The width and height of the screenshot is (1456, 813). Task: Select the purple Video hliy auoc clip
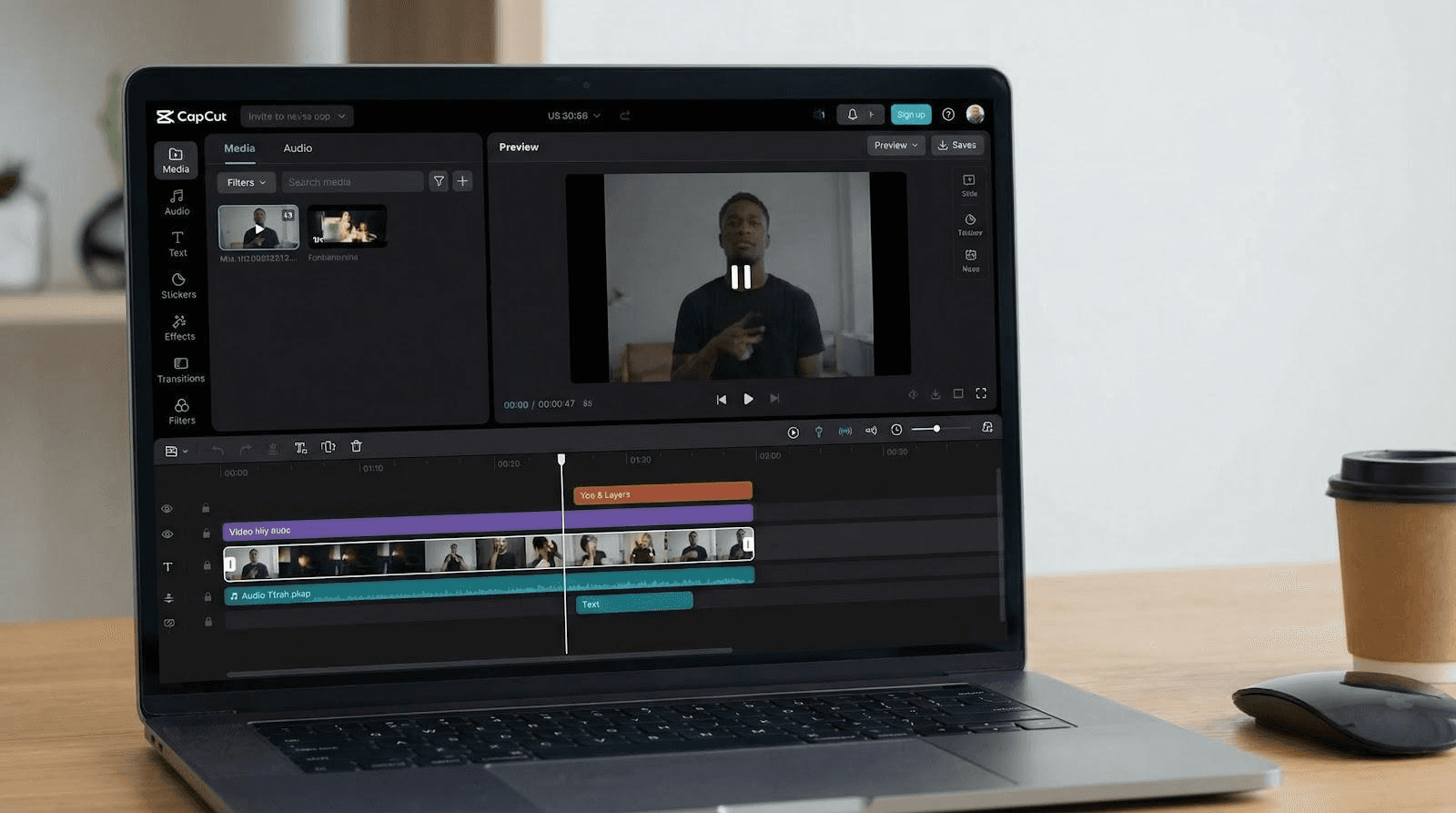tap(488, 524)
